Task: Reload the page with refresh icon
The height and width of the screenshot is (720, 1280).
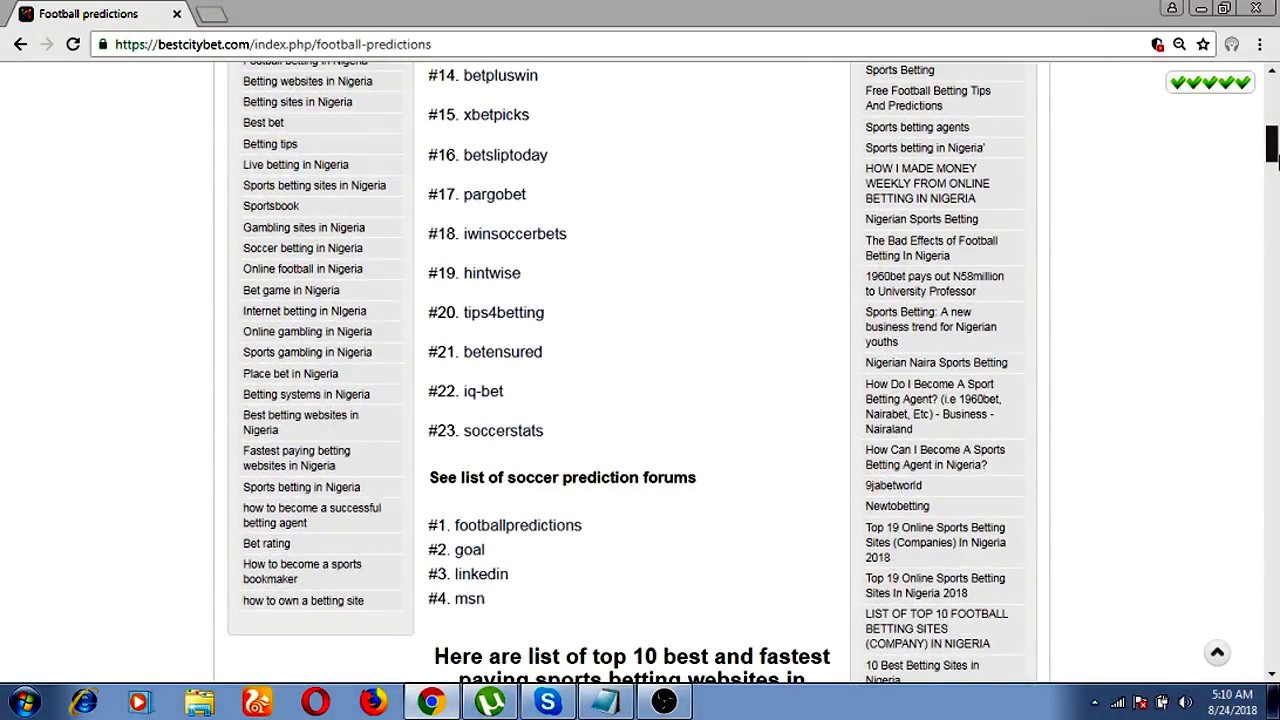Action: pos(73,44)
